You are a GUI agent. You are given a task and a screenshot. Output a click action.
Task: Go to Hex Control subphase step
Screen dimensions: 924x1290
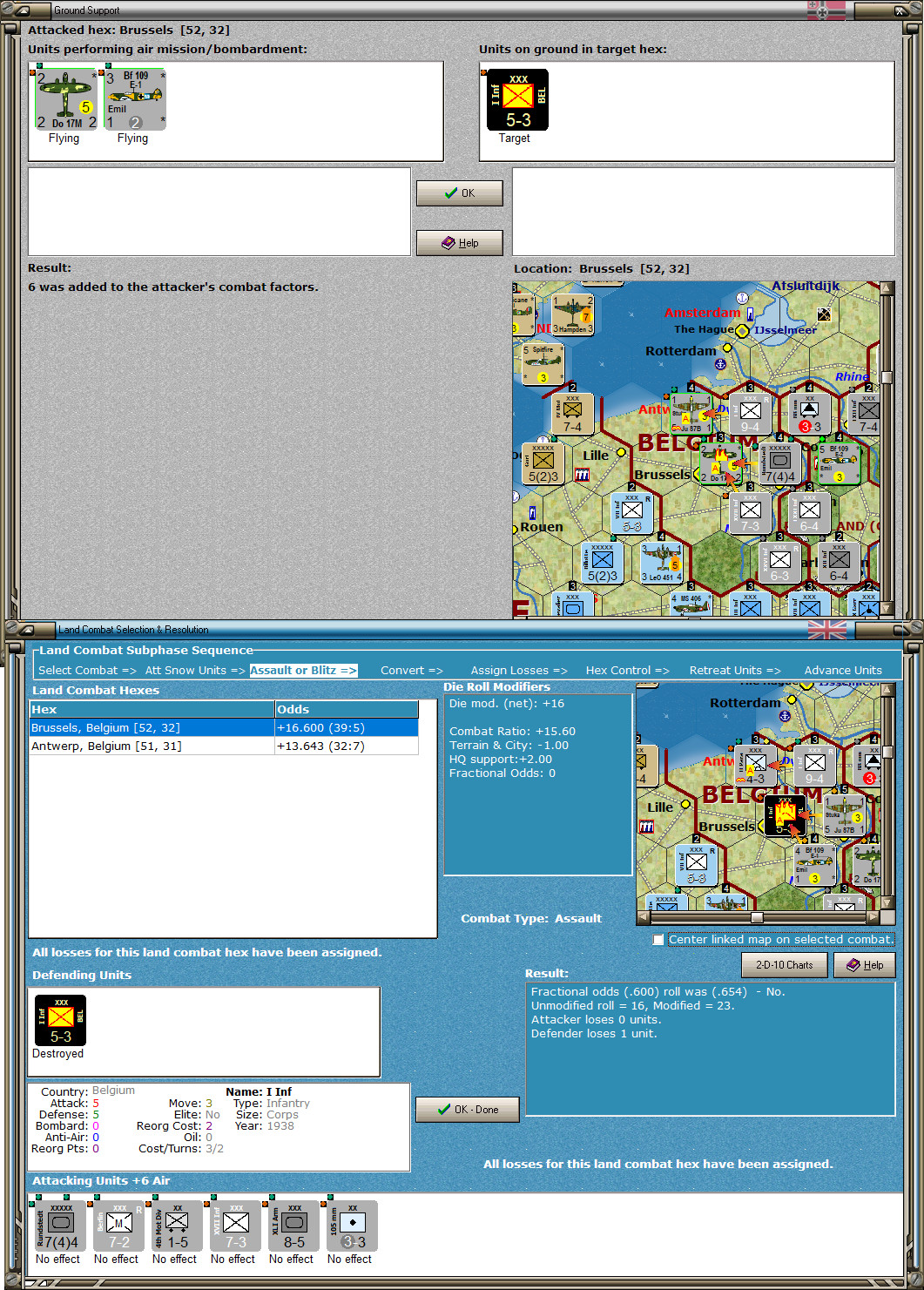tap(627, 670)
